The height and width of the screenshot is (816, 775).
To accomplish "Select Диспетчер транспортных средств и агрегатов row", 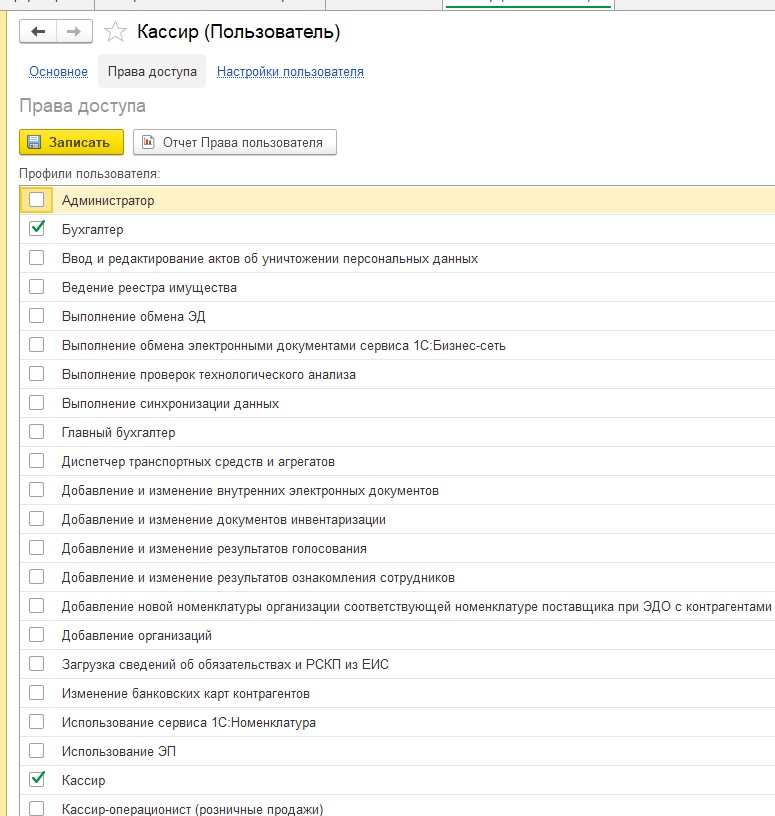I will coord(398,461).
